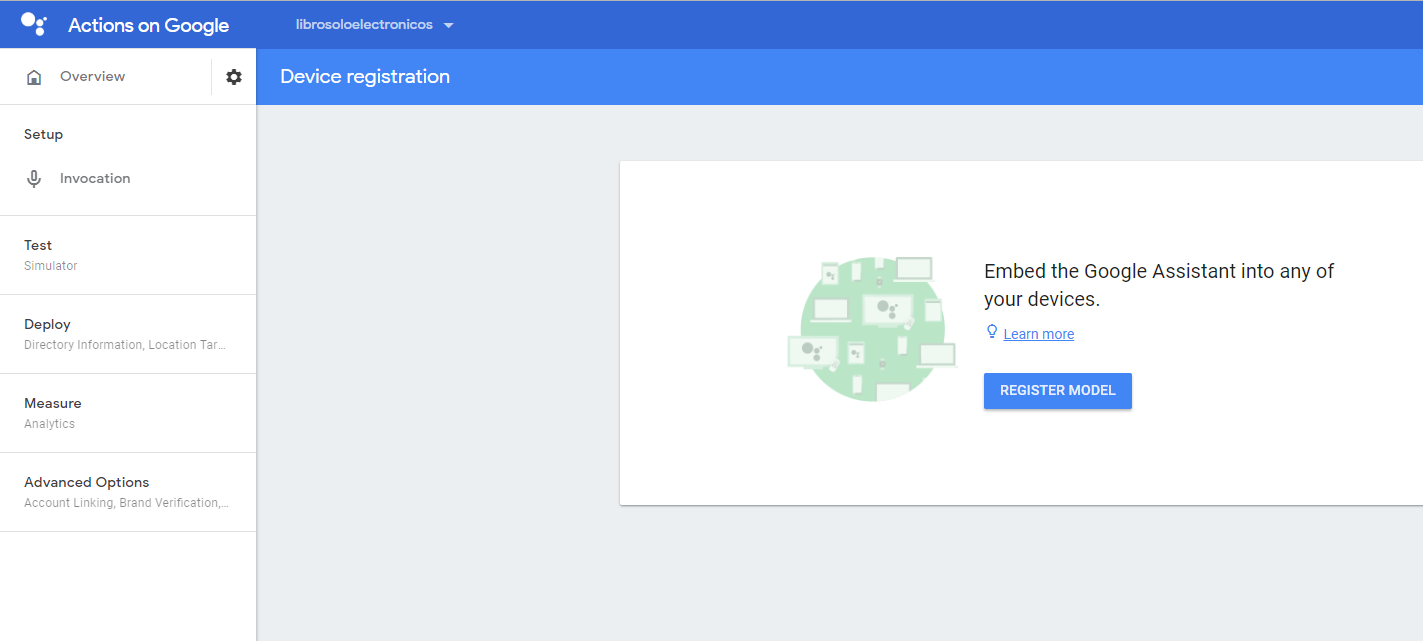This screenshot has height=641, width=1423.
Task: Click the Google Assistant logo
Action: (34, 25)
